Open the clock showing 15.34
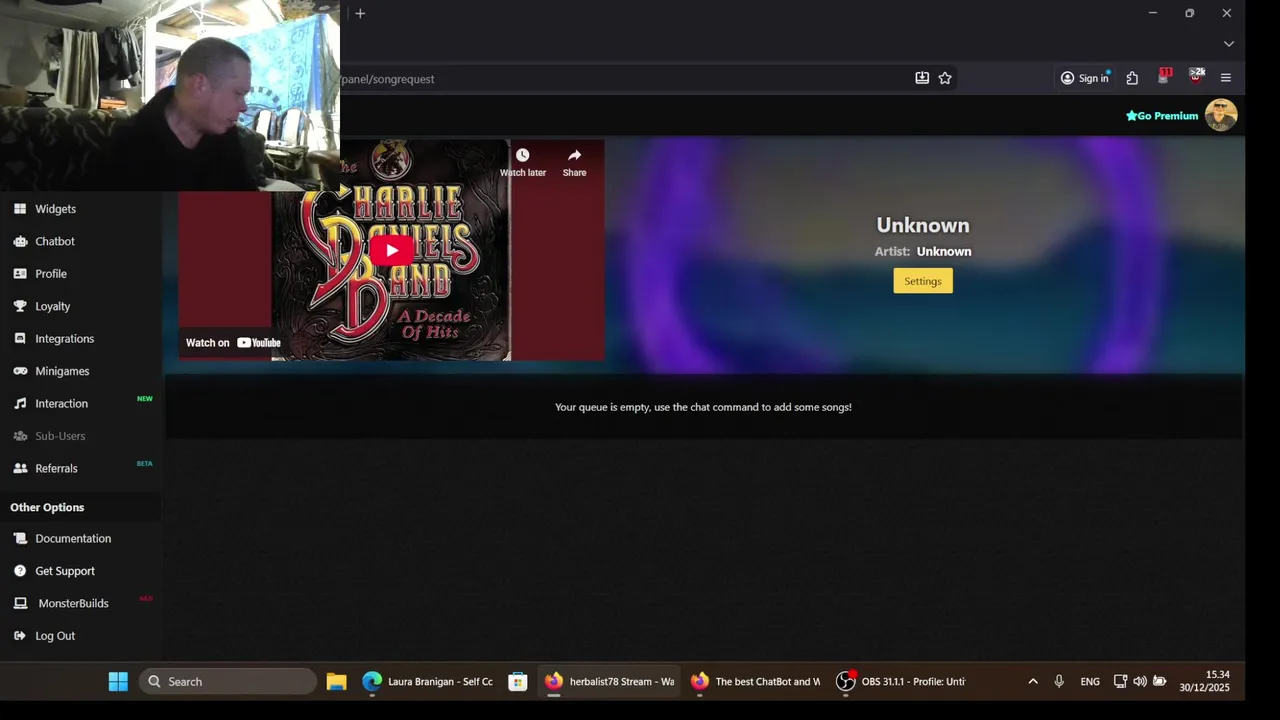Screen dimensions: 1280x720 tap(1204, 682)
